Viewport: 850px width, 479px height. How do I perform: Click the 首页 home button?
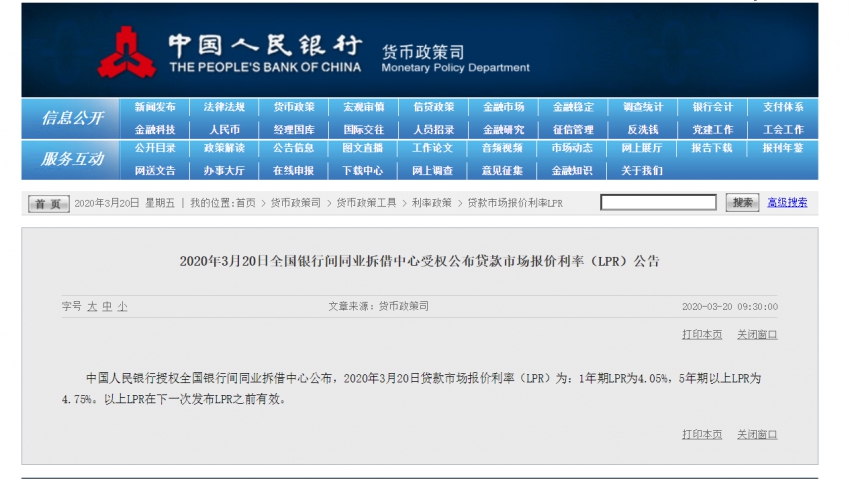(48, 204)
